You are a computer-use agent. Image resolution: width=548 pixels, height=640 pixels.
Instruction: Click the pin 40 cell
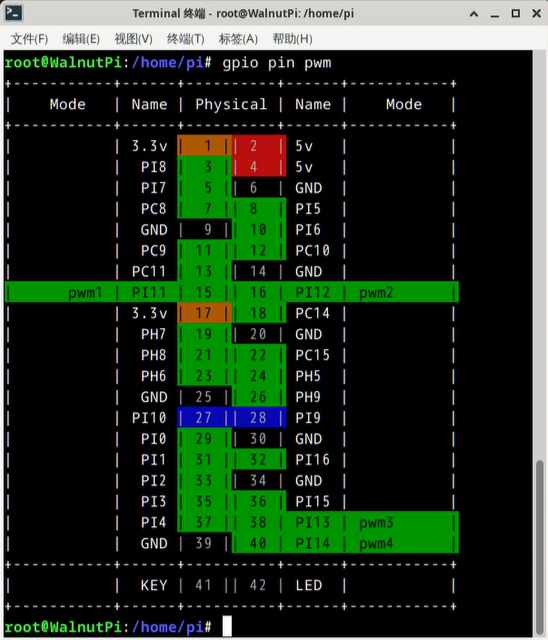tap(259, 543)
